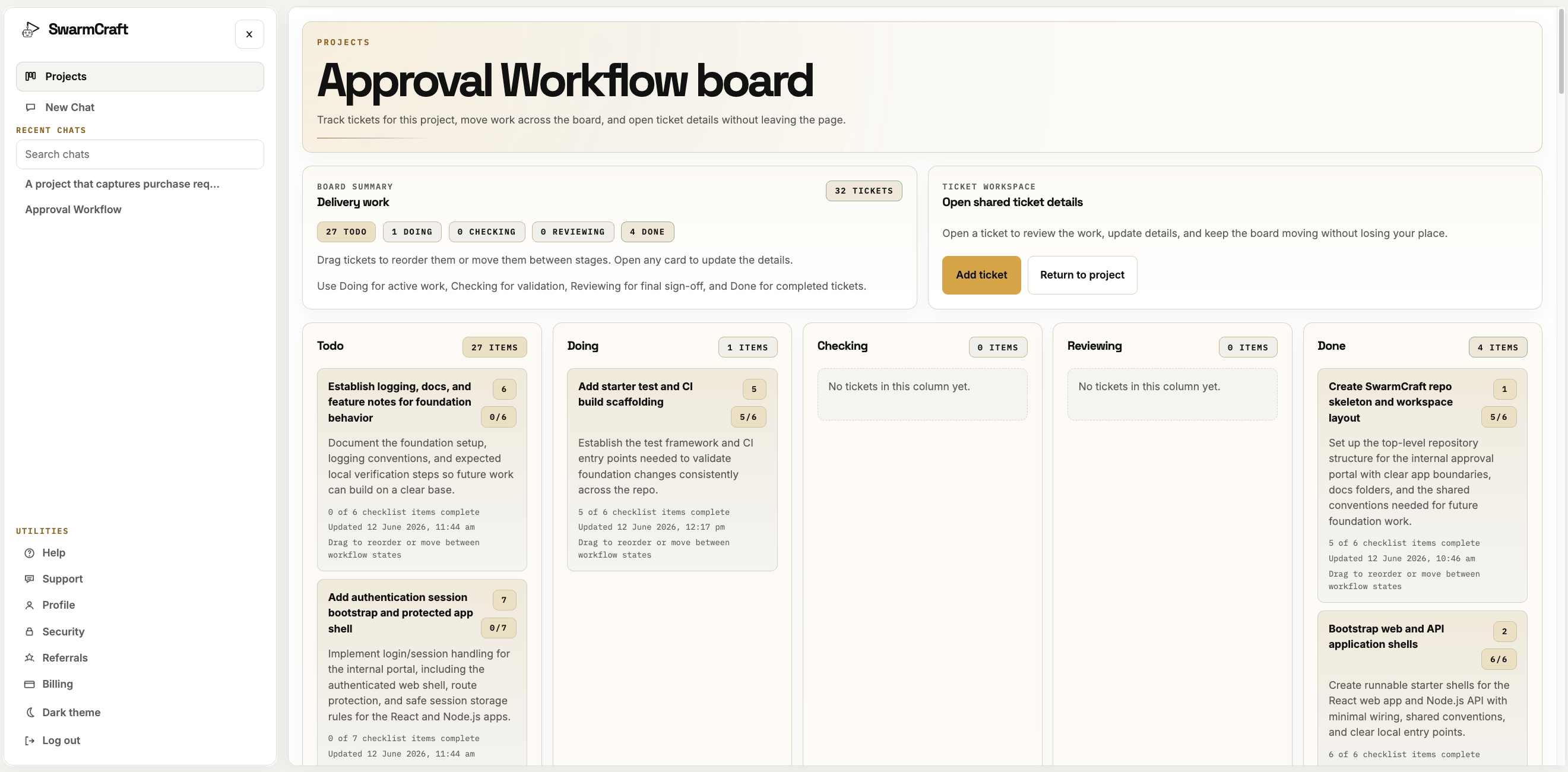This screenshot has height=772, width=1568.
Task: Click the New Chat speech bubble icon
Action: coord(30,107)
